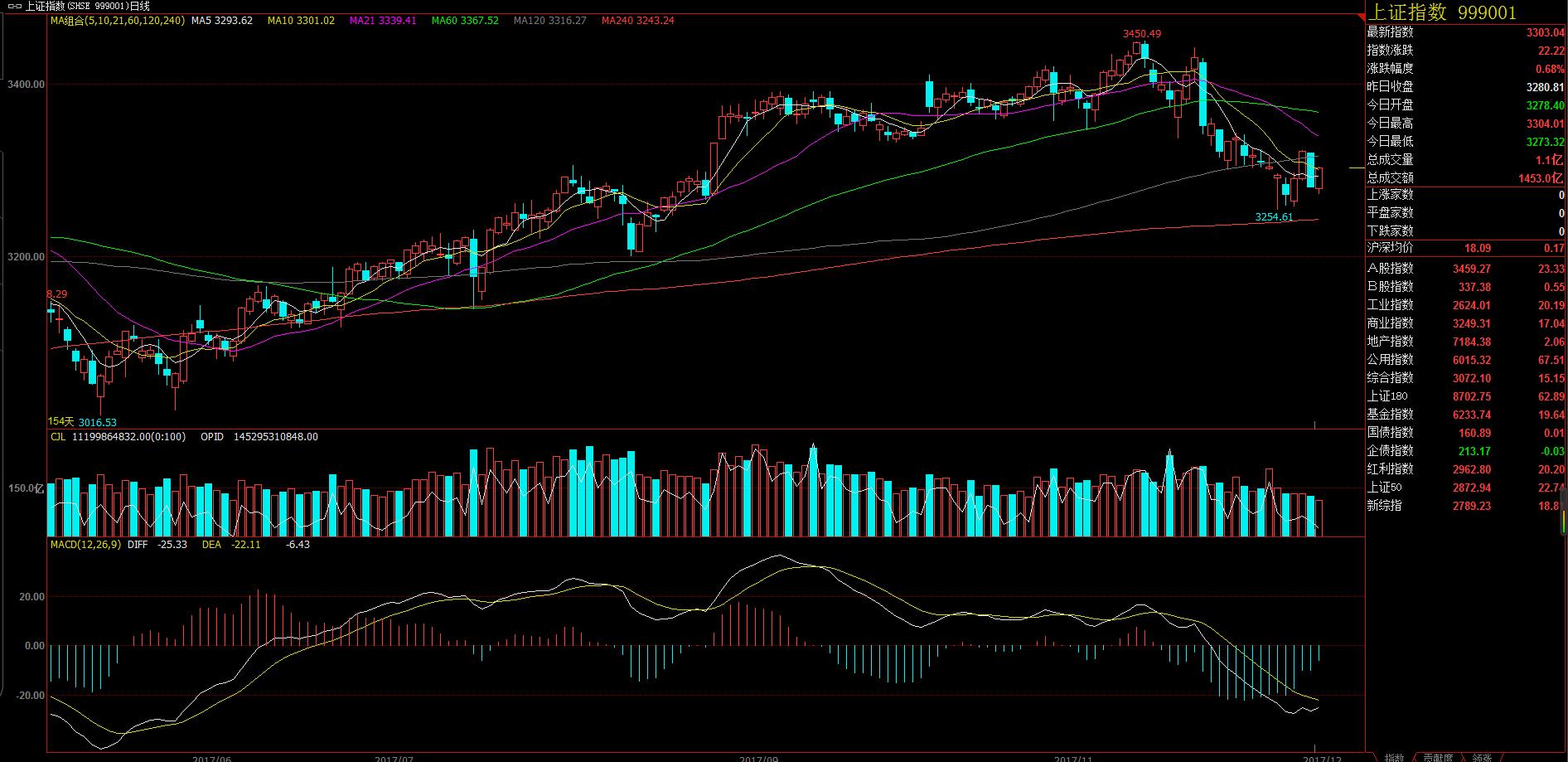Image resolution: width=1568 pixels, height=762 pixels.
Task: Click the 今日开盘 row
Action: pos(1465,105)
